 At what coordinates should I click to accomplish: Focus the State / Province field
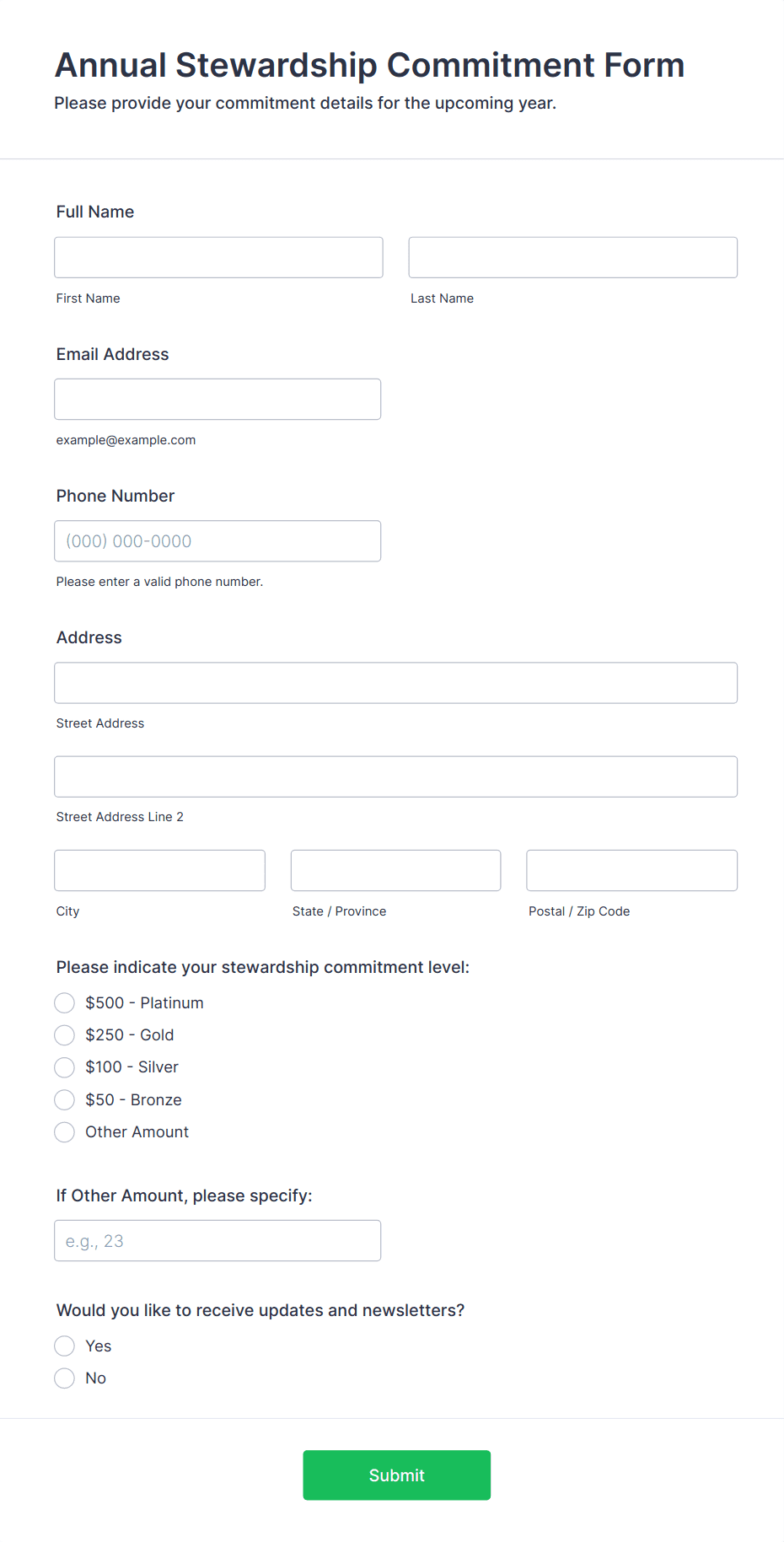click(x=395, y=870)
